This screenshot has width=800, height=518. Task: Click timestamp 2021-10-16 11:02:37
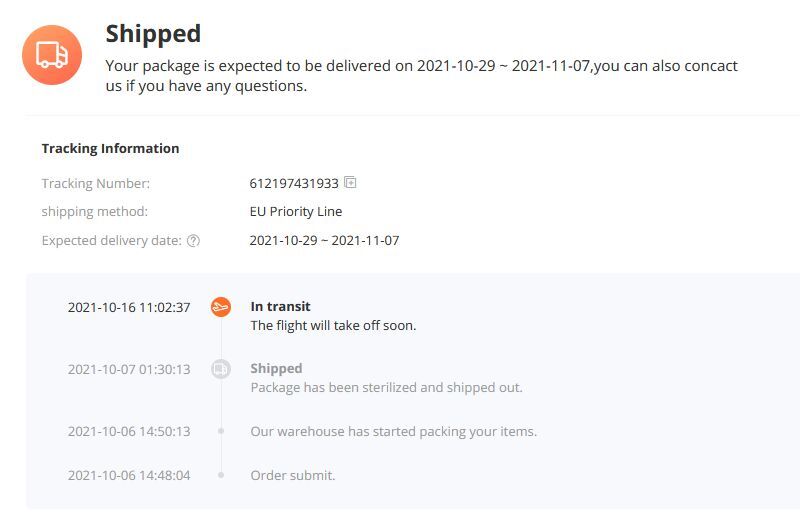tap(129, 307)
